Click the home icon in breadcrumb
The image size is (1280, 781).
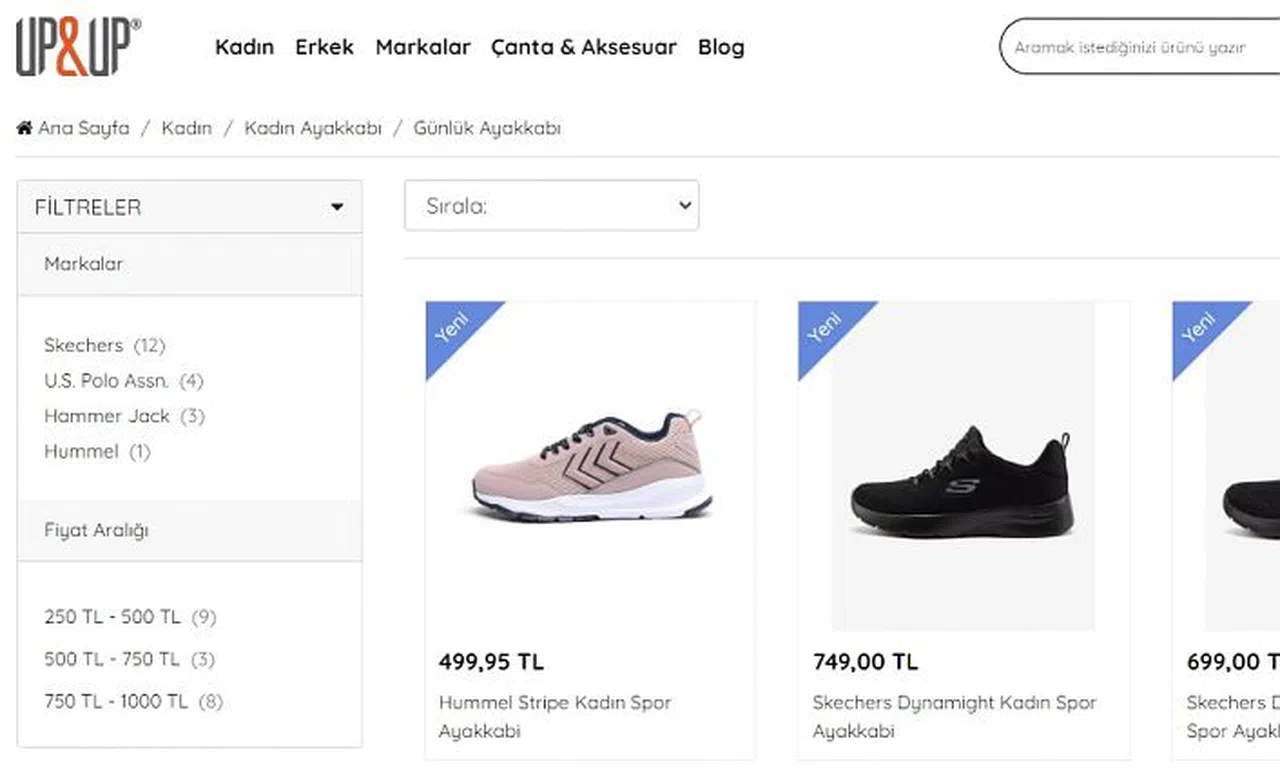coord(25,128)
